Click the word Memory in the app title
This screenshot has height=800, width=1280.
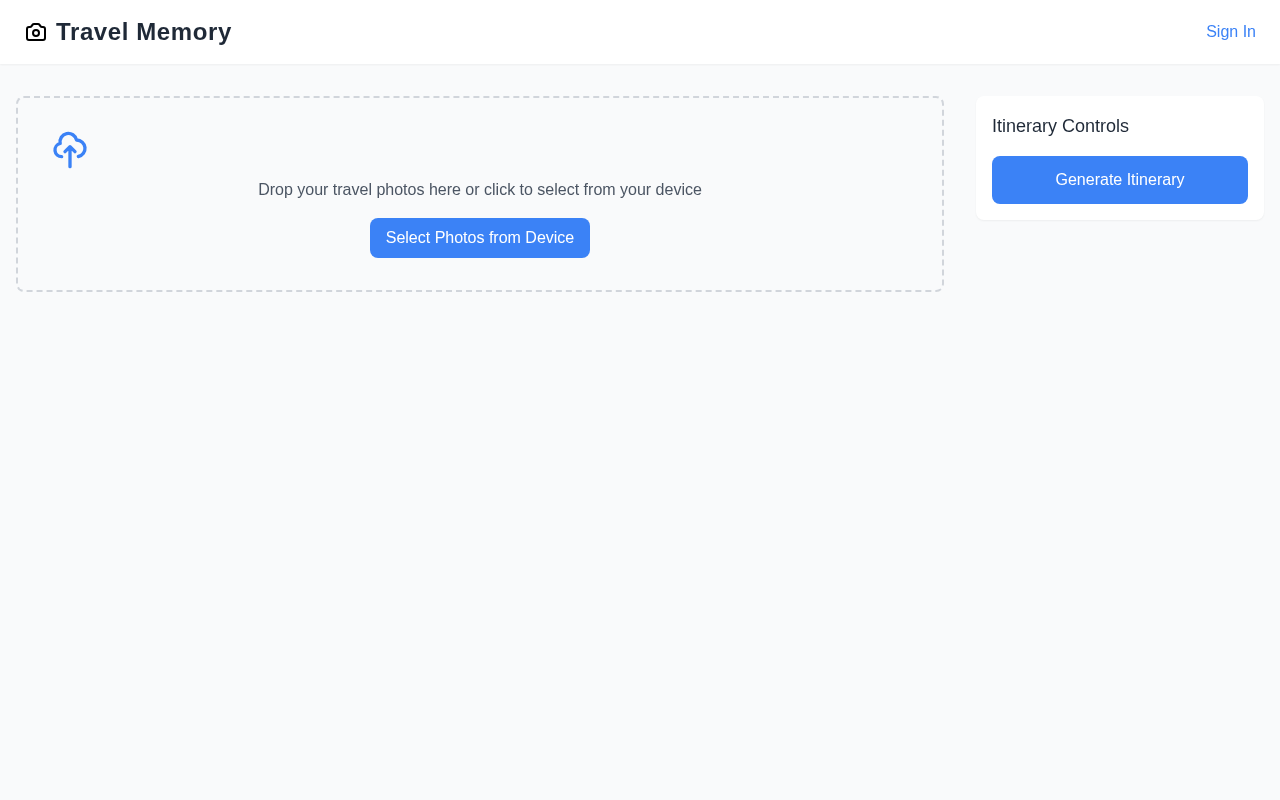pos(183,32)
